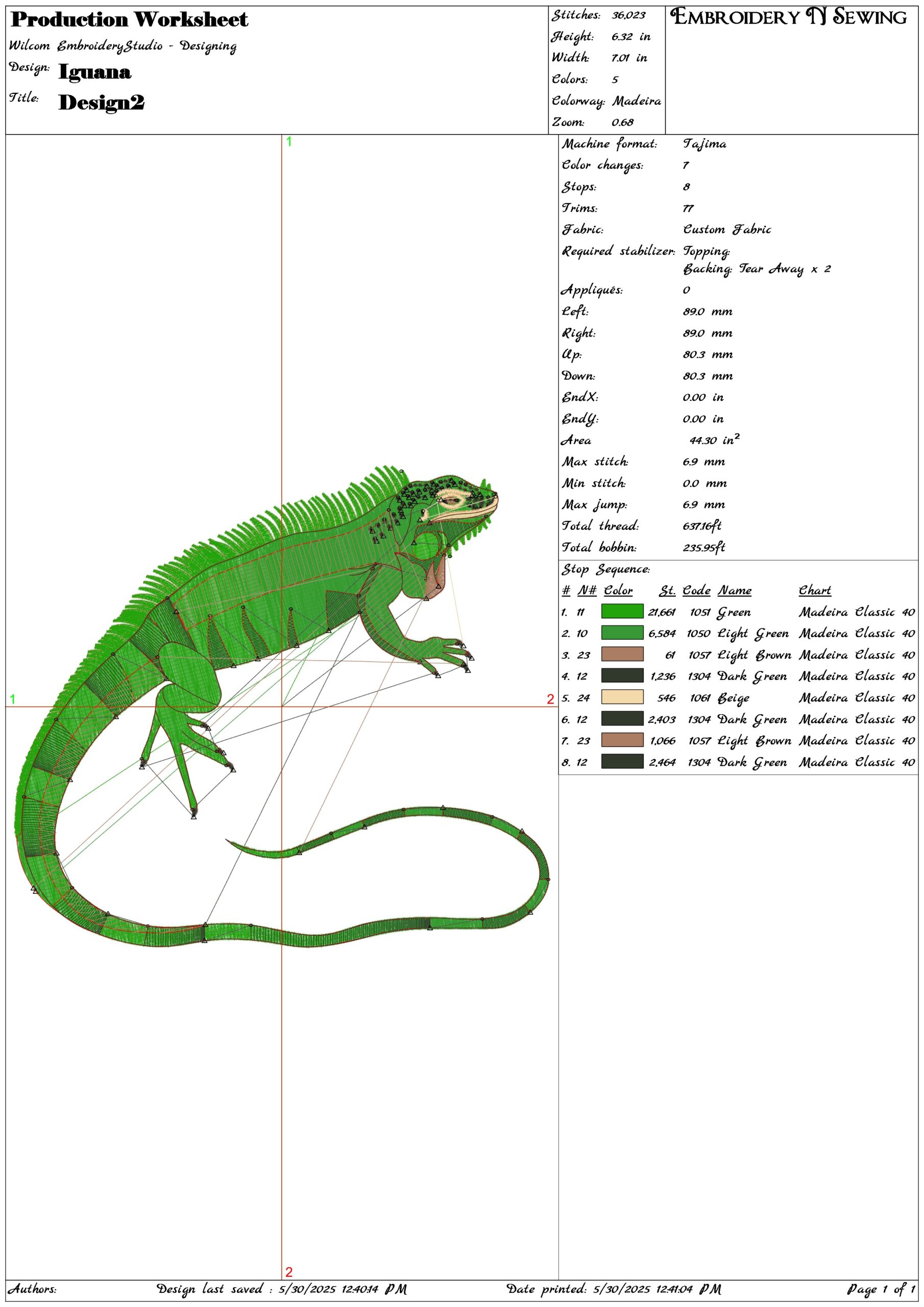This screenshot has width=924, height=1307.
Task: Click the Trims value '77'
Action: (x=688, y=208)
